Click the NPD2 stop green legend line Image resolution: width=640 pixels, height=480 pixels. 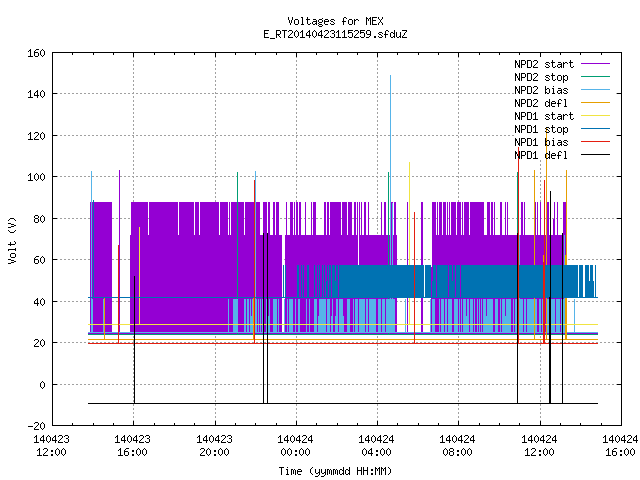click(596, 77)
